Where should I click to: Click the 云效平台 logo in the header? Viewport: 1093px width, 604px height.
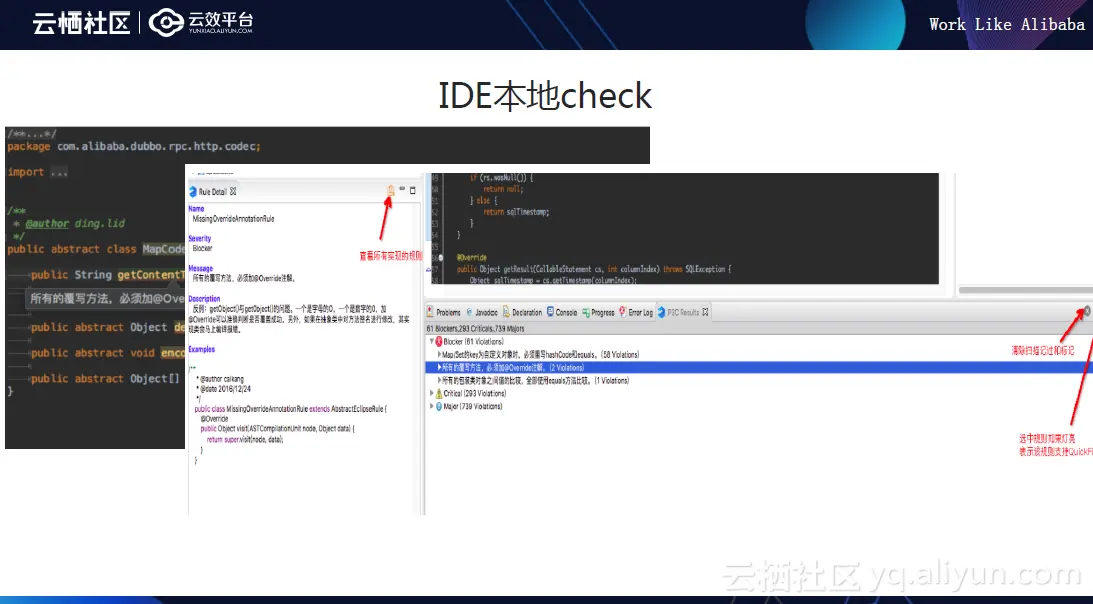(x=201, y=22)
